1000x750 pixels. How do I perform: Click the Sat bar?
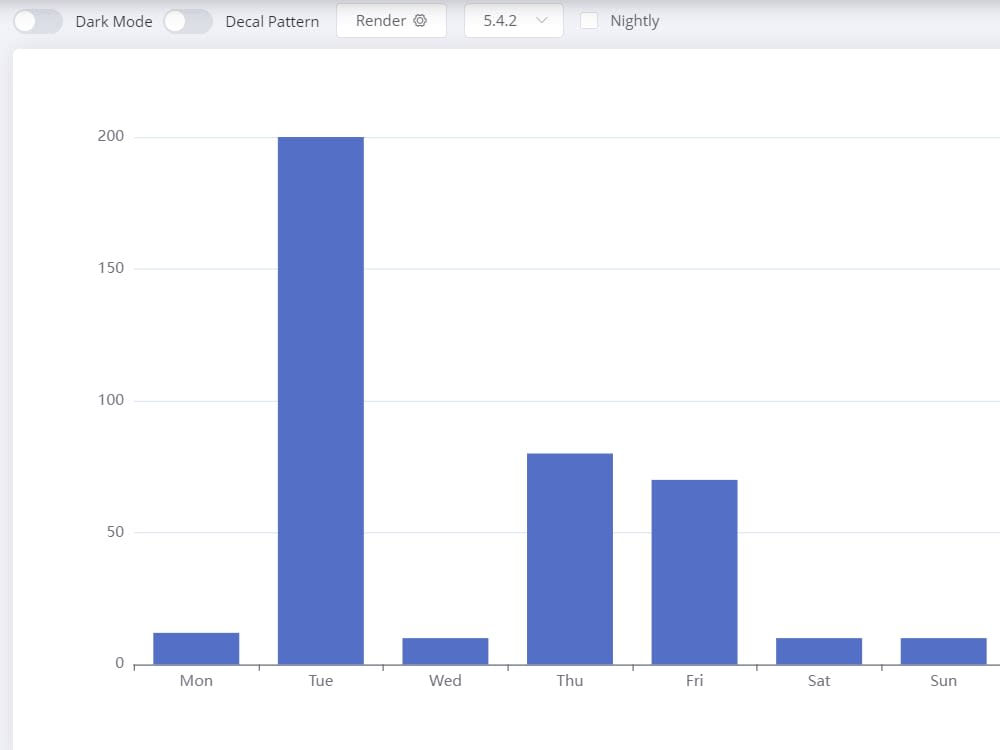tap(819, 650)
